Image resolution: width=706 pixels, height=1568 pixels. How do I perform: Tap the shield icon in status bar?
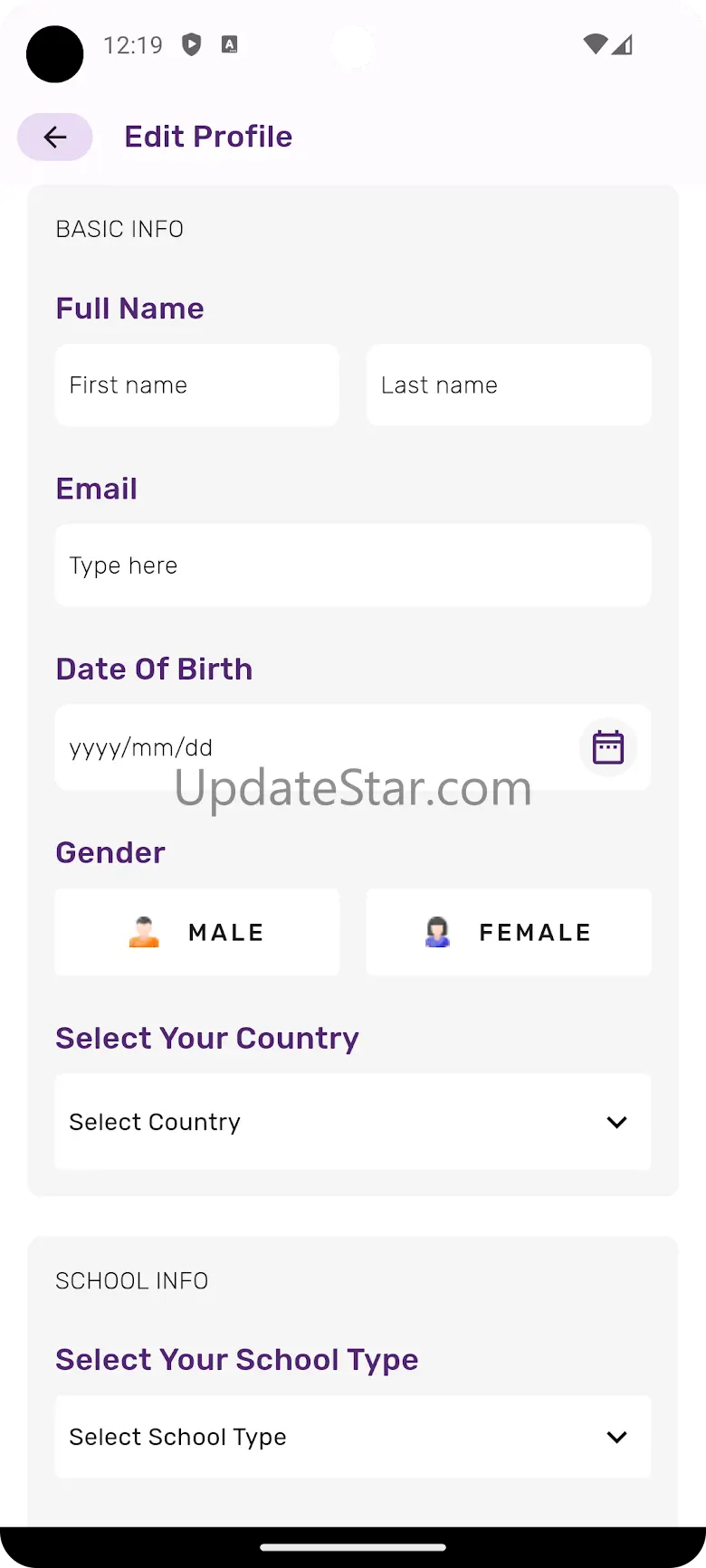click(x=192, y=44)
